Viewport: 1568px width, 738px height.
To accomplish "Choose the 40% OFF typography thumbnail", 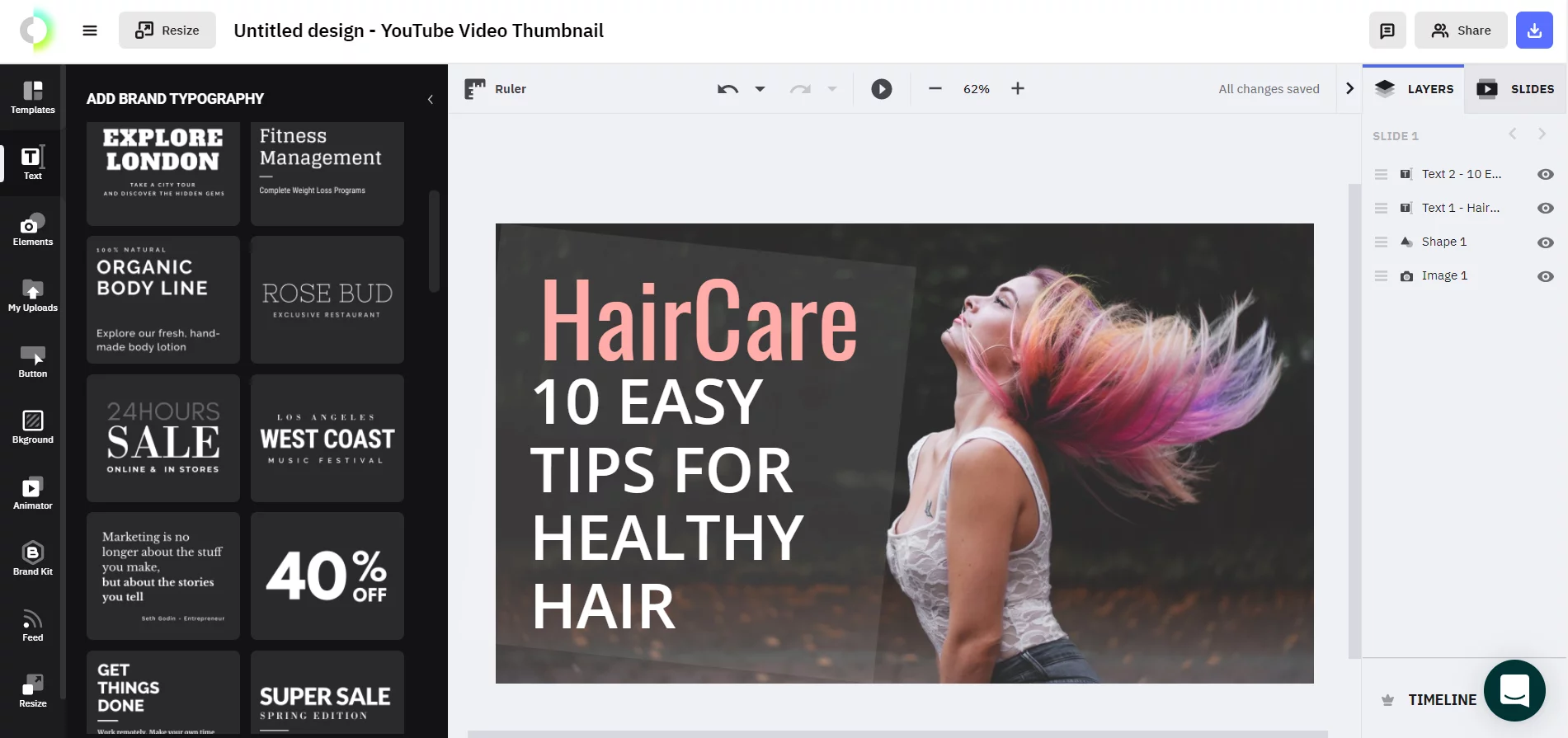I will click(327, 576).
